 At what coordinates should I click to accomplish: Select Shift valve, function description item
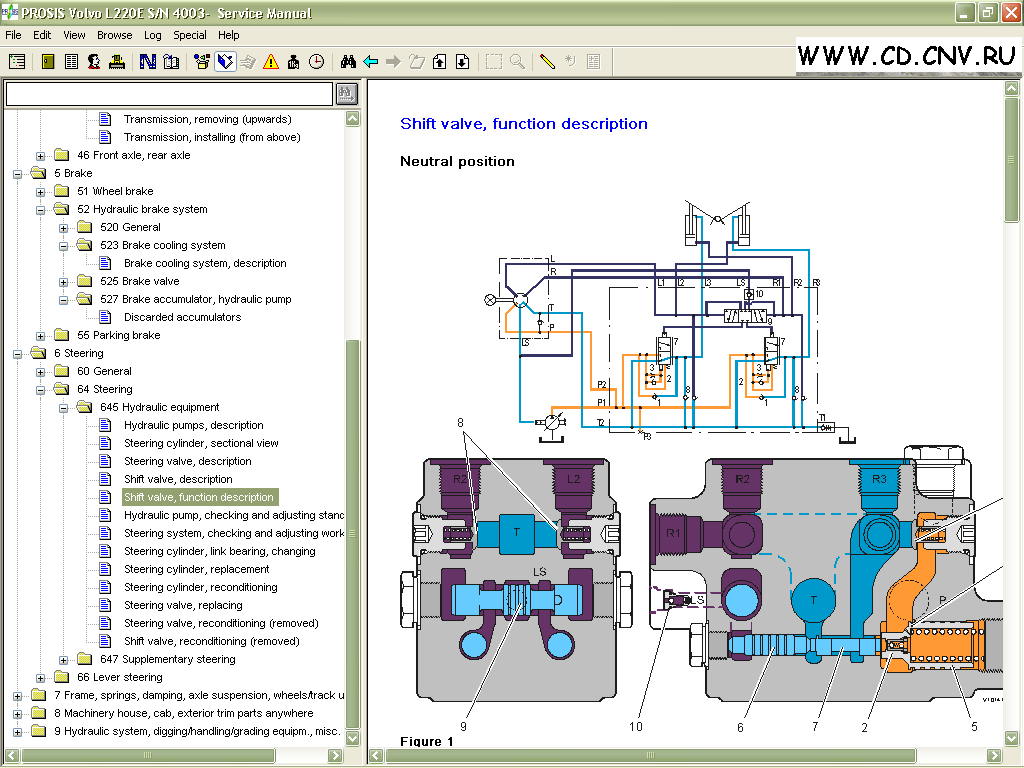point(199,497)
